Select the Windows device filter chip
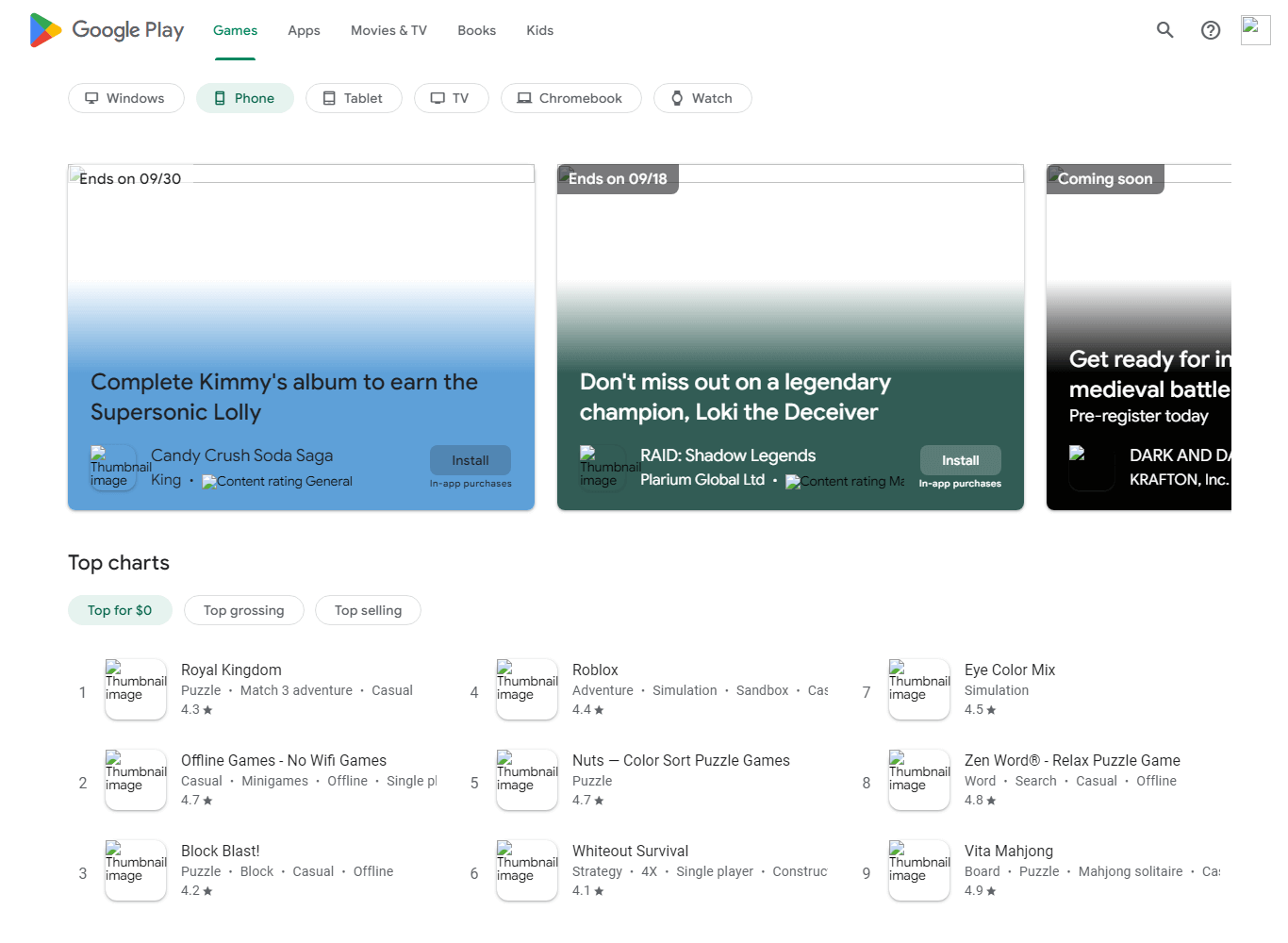Screen dimensions: 1288x943 click(x=126, y=98)
